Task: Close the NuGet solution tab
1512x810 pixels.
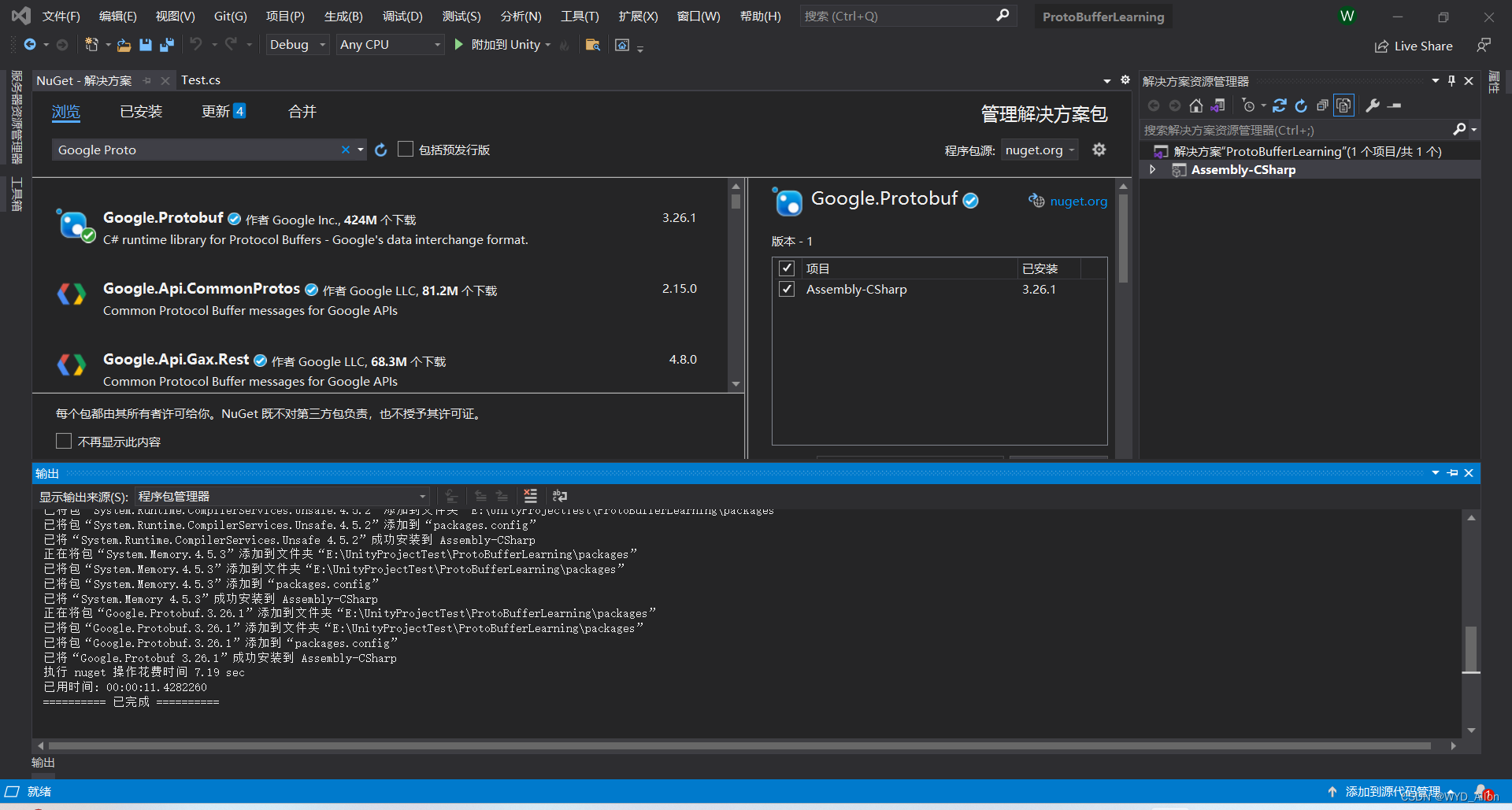Action: click(x=165, y=80)
